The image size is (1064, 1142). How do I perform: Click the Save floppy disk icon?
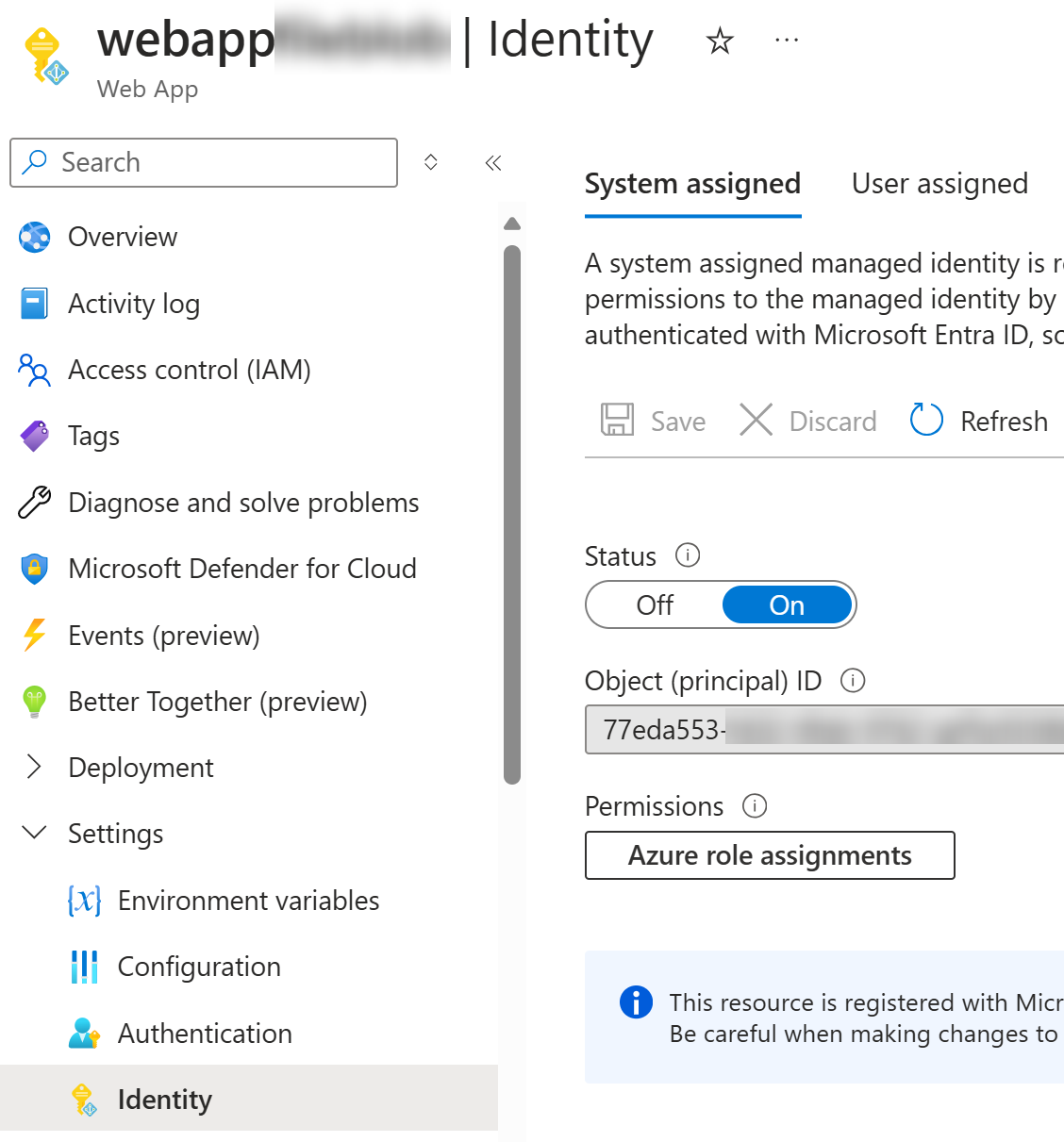coord(618,420)
